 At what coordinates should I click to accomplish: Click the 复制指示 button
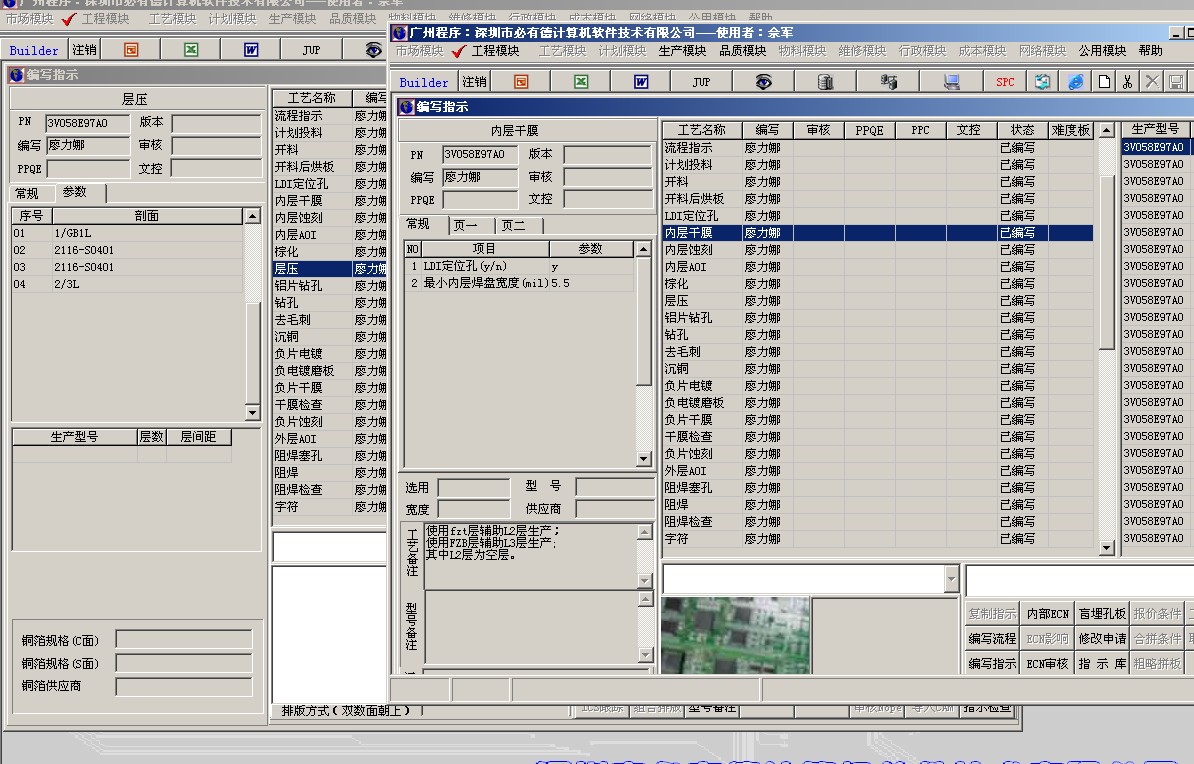coord(991,613)
